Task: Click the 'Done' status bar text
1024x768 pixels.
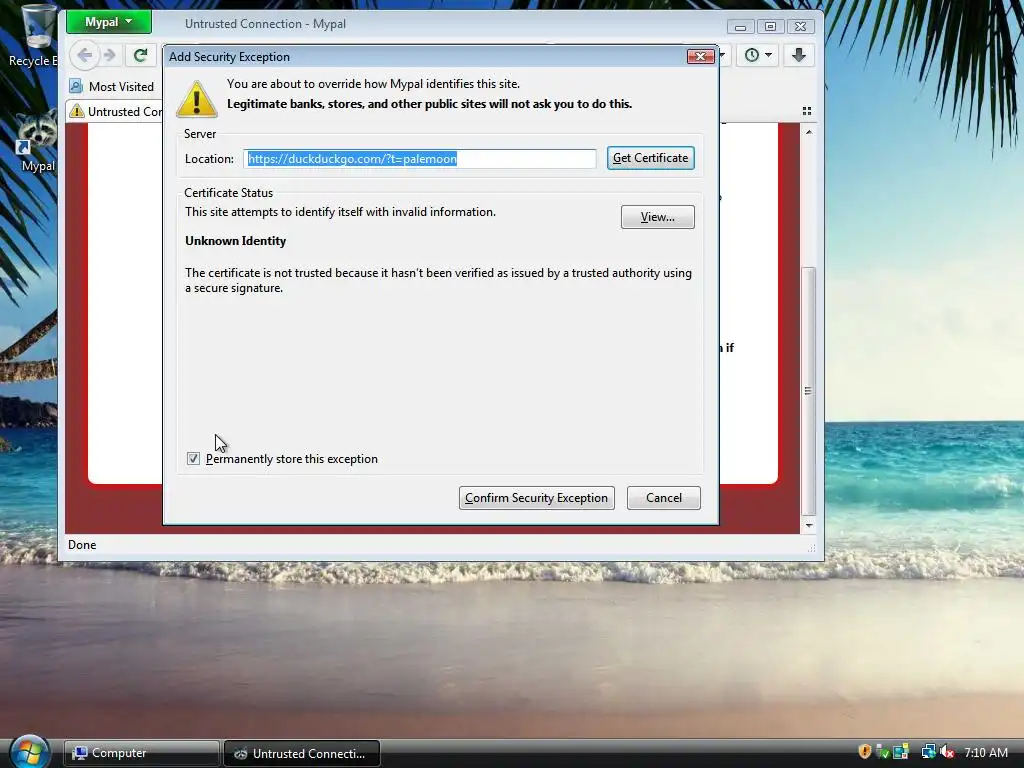Action: (82, 545)
